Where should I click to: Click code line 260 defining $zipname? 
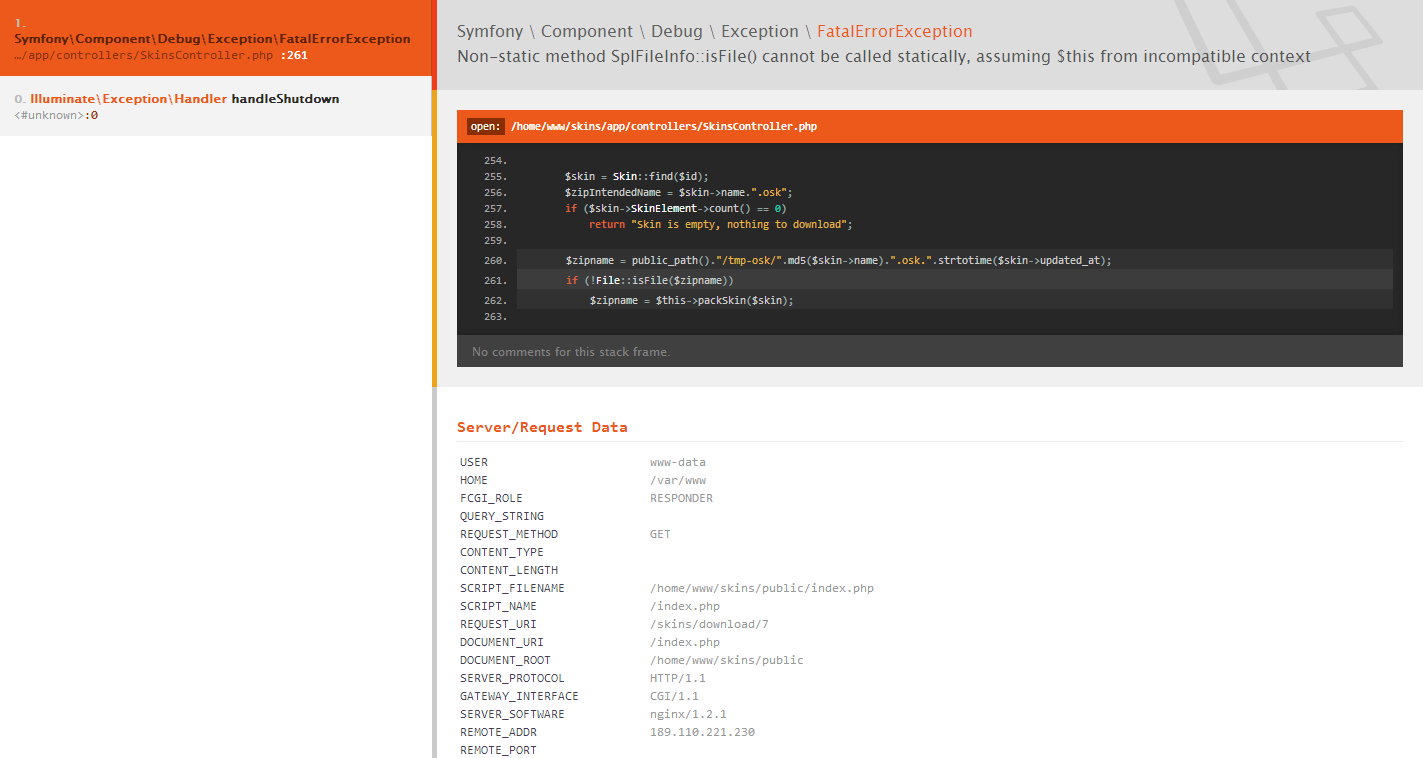click(x=955, y=260)
